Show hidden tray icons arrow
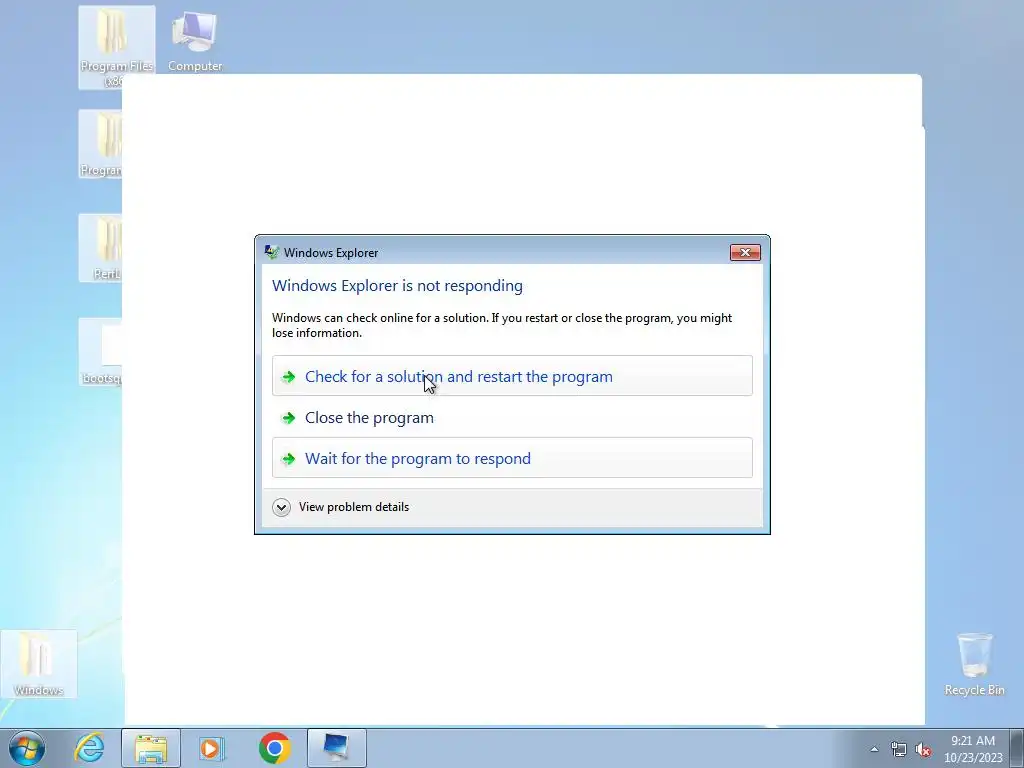The image size is (1024, 768). [x=874, y=749]
